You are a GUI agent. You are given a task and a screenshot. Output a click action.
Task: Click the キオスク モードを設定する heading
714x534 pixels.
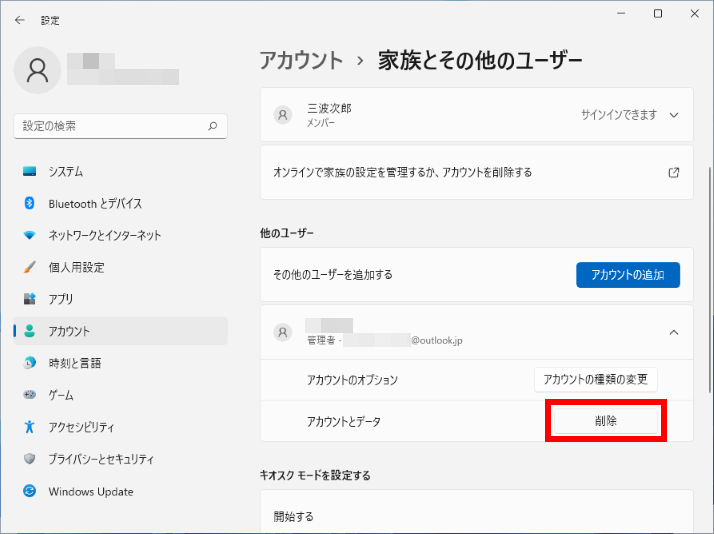(x=315, y=476)
